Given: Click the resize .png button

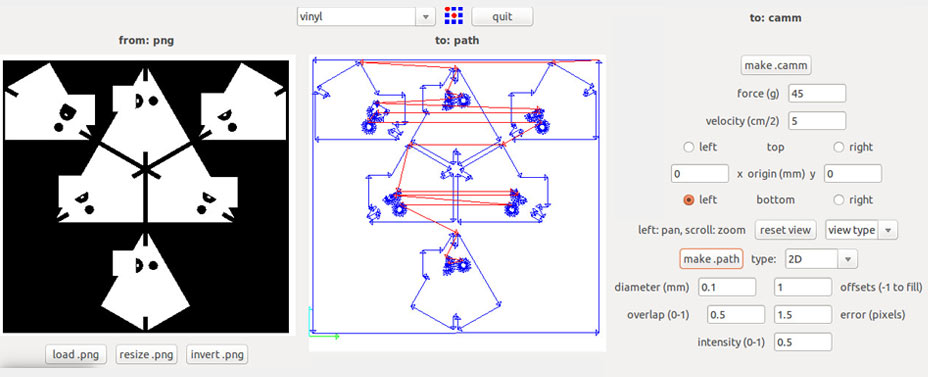Looking at the screenshot, I should pyautogui.click(x=146, y=355).
